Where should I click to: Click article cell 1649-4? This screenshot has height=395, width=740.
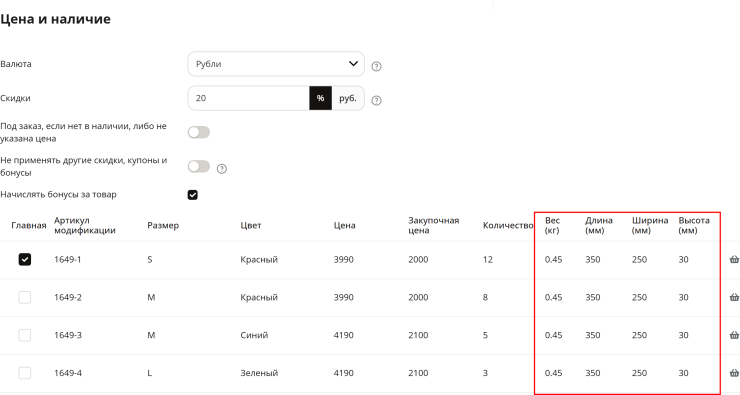[68, 373]
